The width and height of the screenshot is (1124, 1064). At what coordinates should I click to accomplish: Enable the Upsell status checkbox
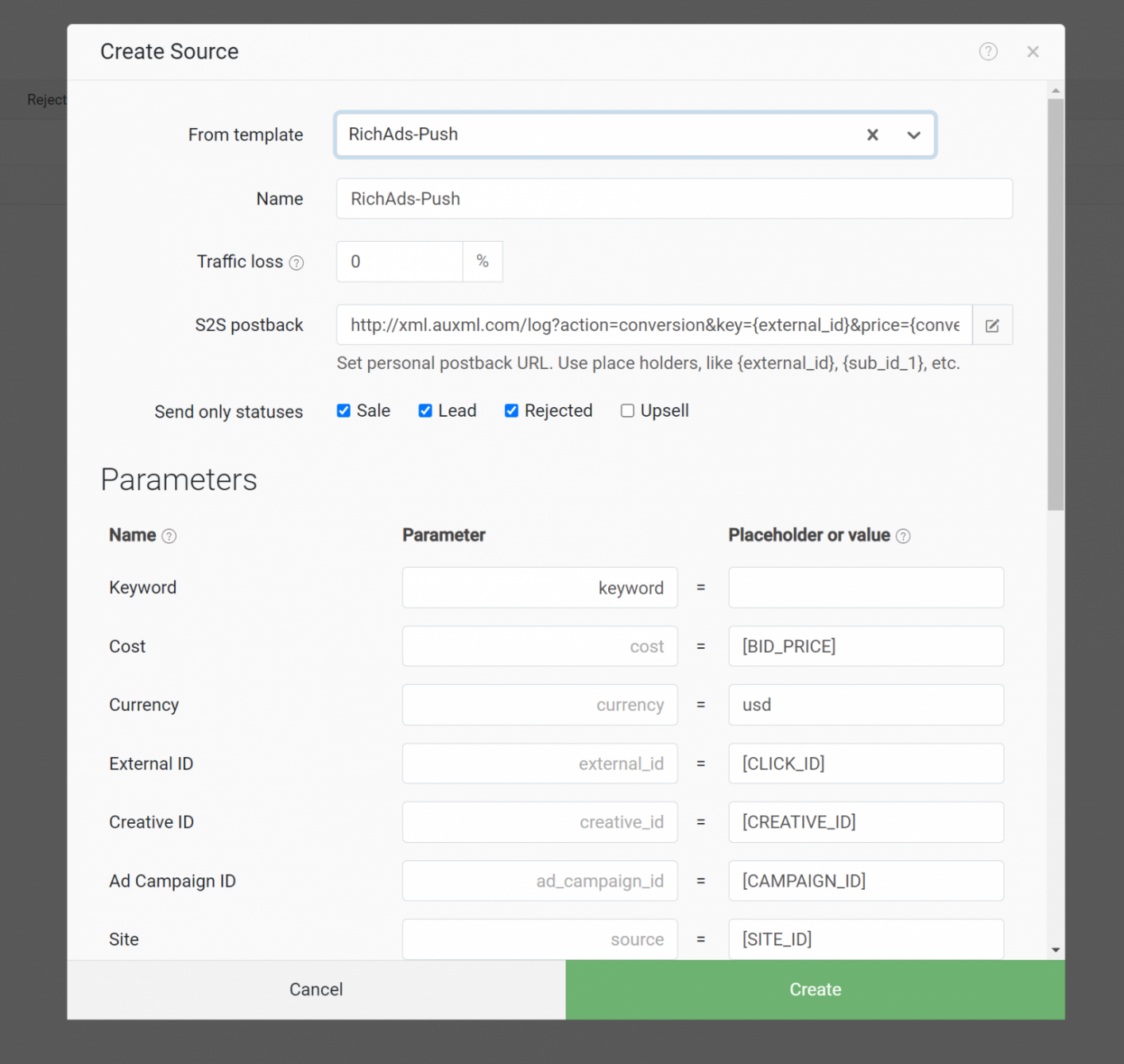click(x=627, y=410)
